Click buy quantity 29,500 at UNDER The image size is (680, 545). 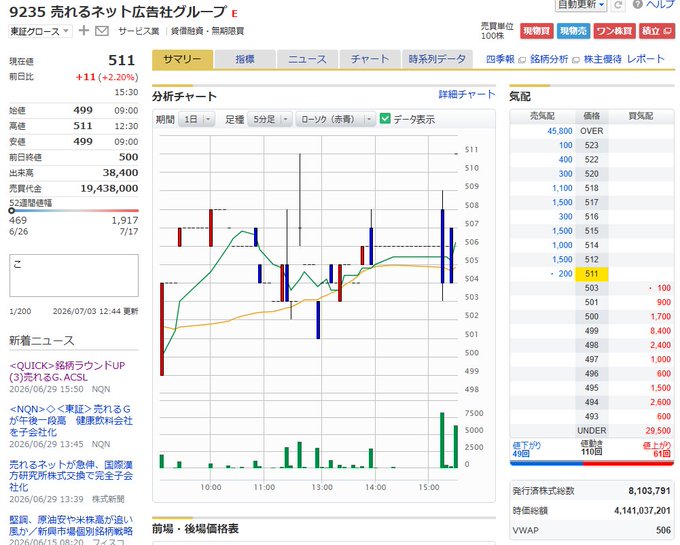point(658,431)
